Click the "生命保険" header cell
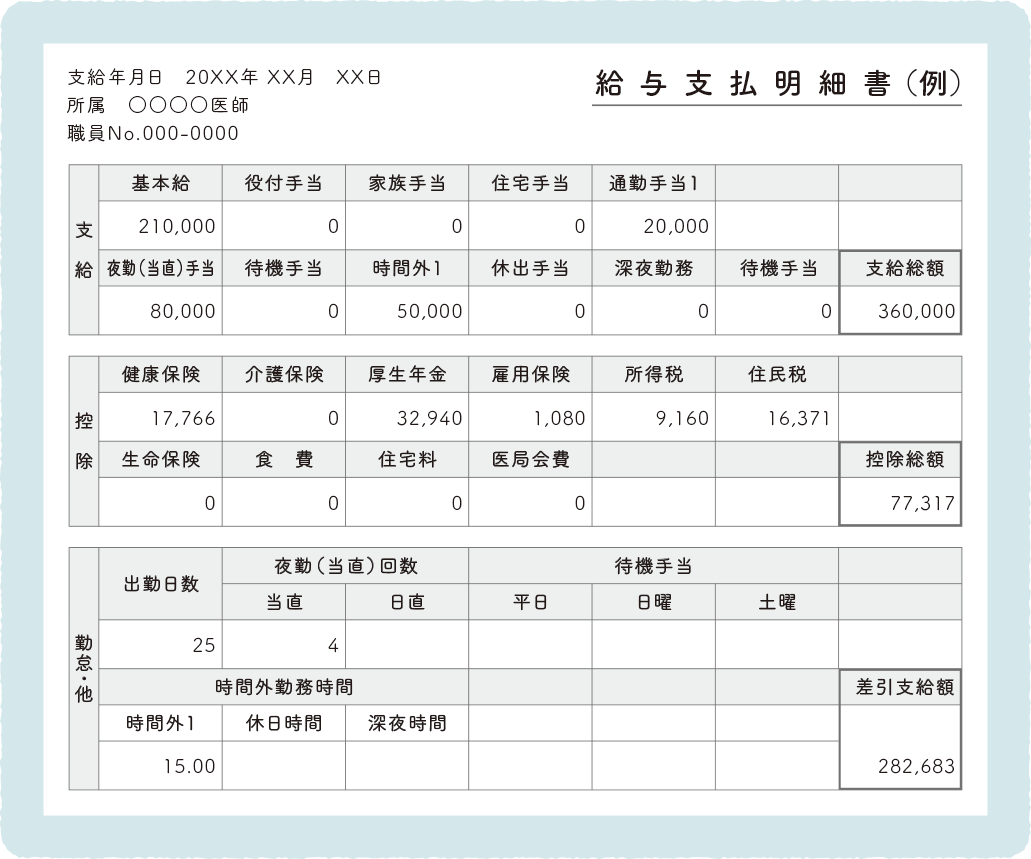 pyautogui.click(x=160, y=459)
